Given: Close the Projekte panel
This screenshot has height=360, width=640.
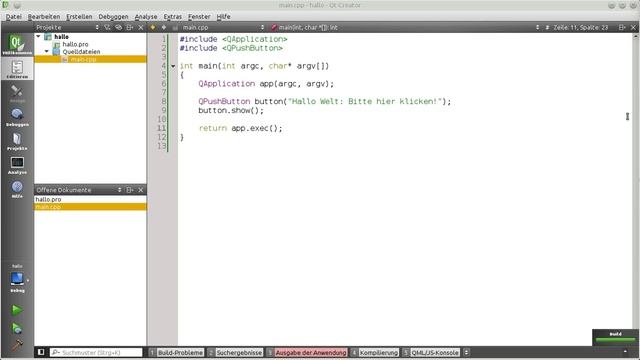Looking at the screenshot, I should 141,27.
